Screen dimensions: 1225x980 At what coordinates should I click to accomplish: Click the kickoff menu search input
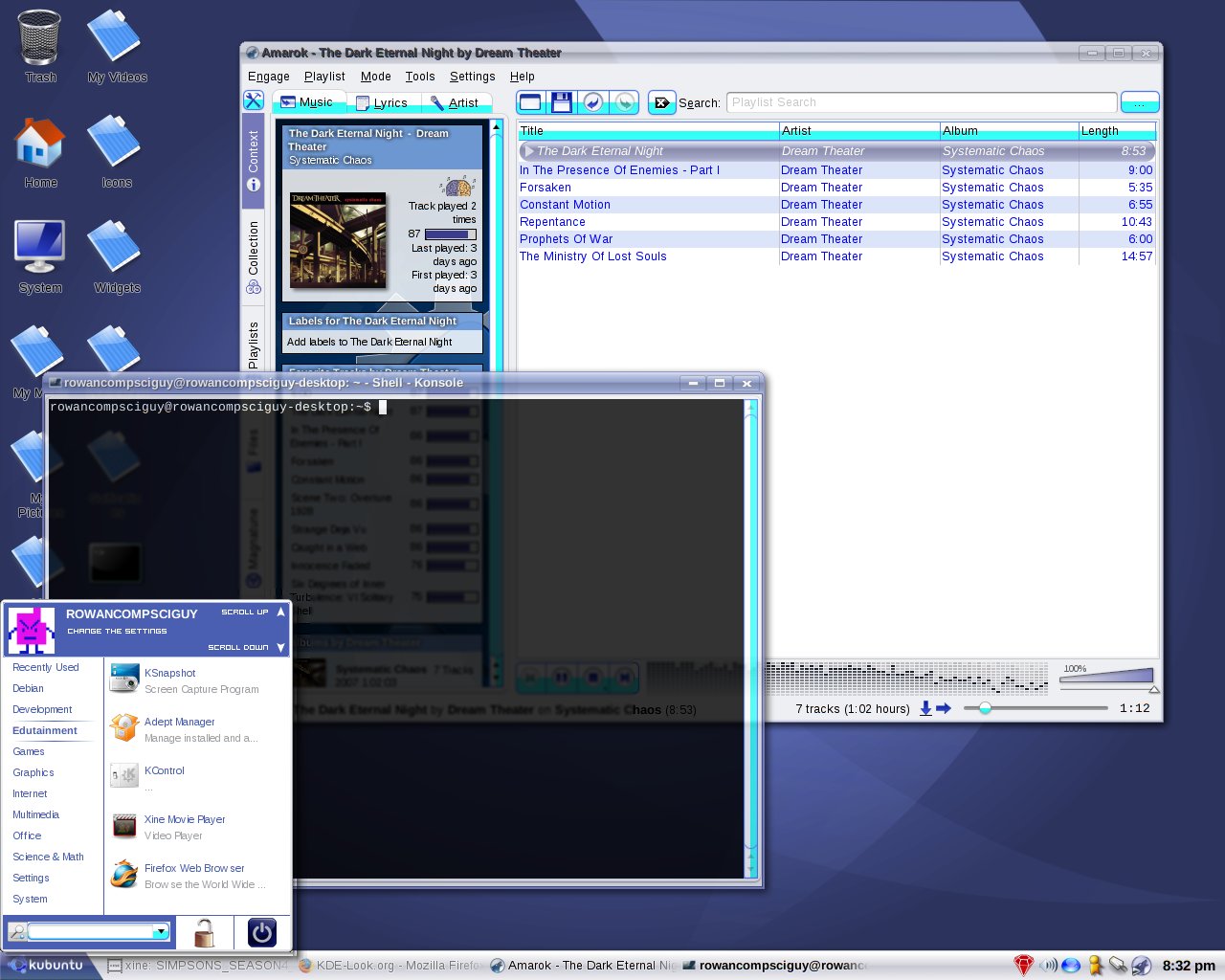coord(91,931)
